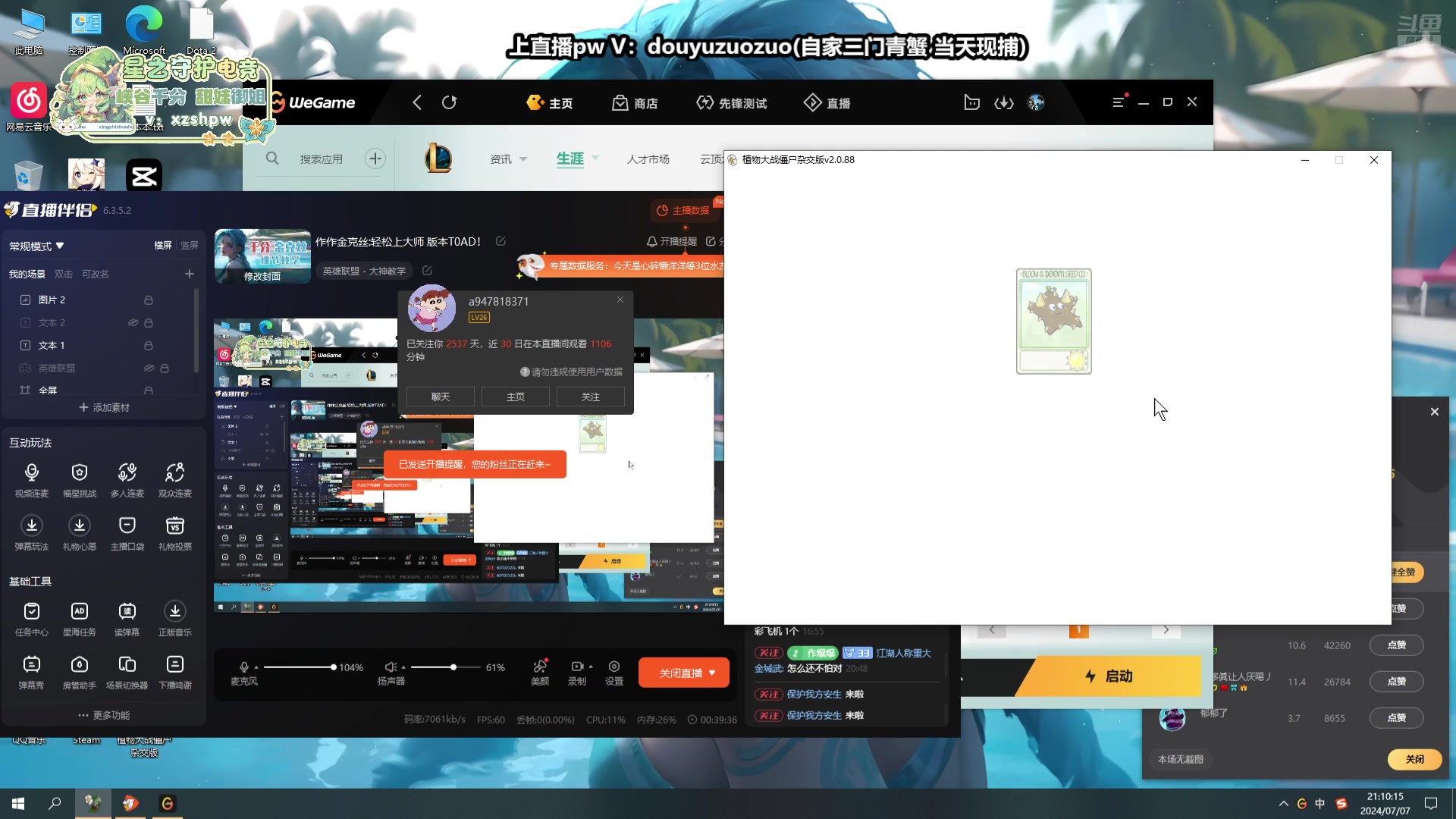
Task: Open 星海任务 tool
Action: tap(79, 619)
